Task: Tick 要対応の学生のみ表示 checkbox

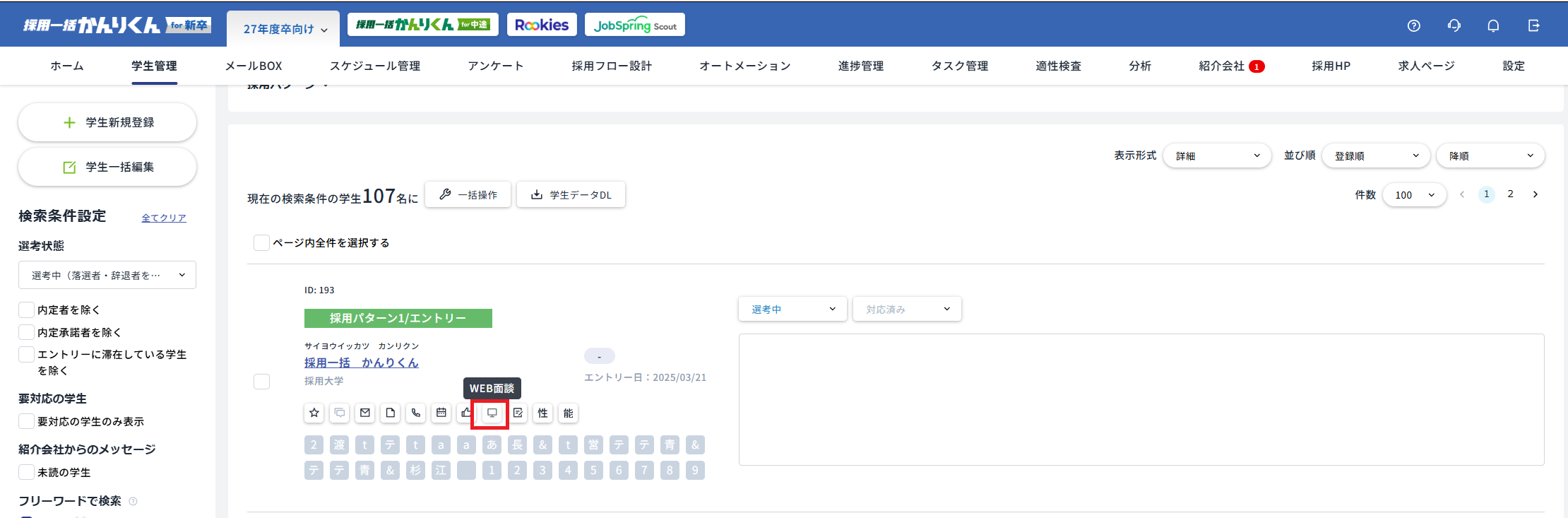Action: [26, 421]
